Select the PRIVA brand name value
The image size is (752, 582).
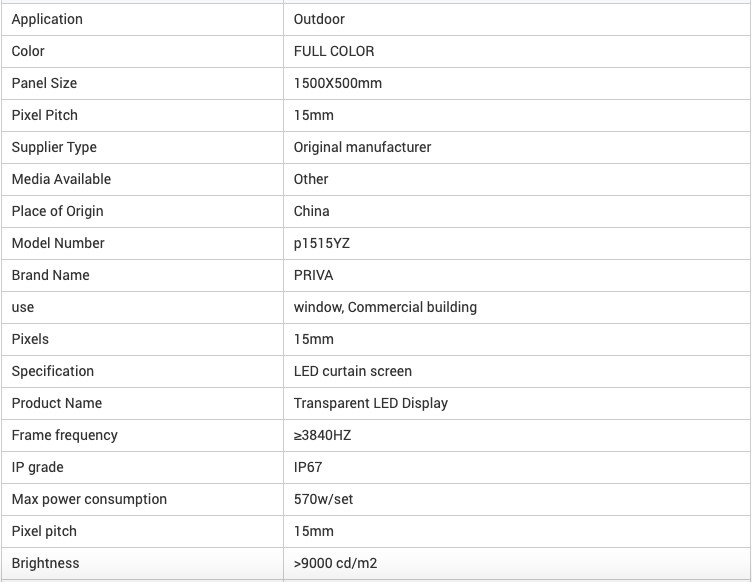313,275
